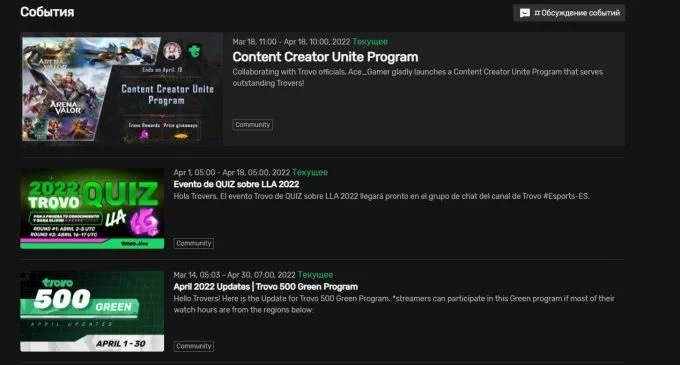
Task: Click the description starting 'Collaborating with Trovo officials'
Action: tap(418, 77)
